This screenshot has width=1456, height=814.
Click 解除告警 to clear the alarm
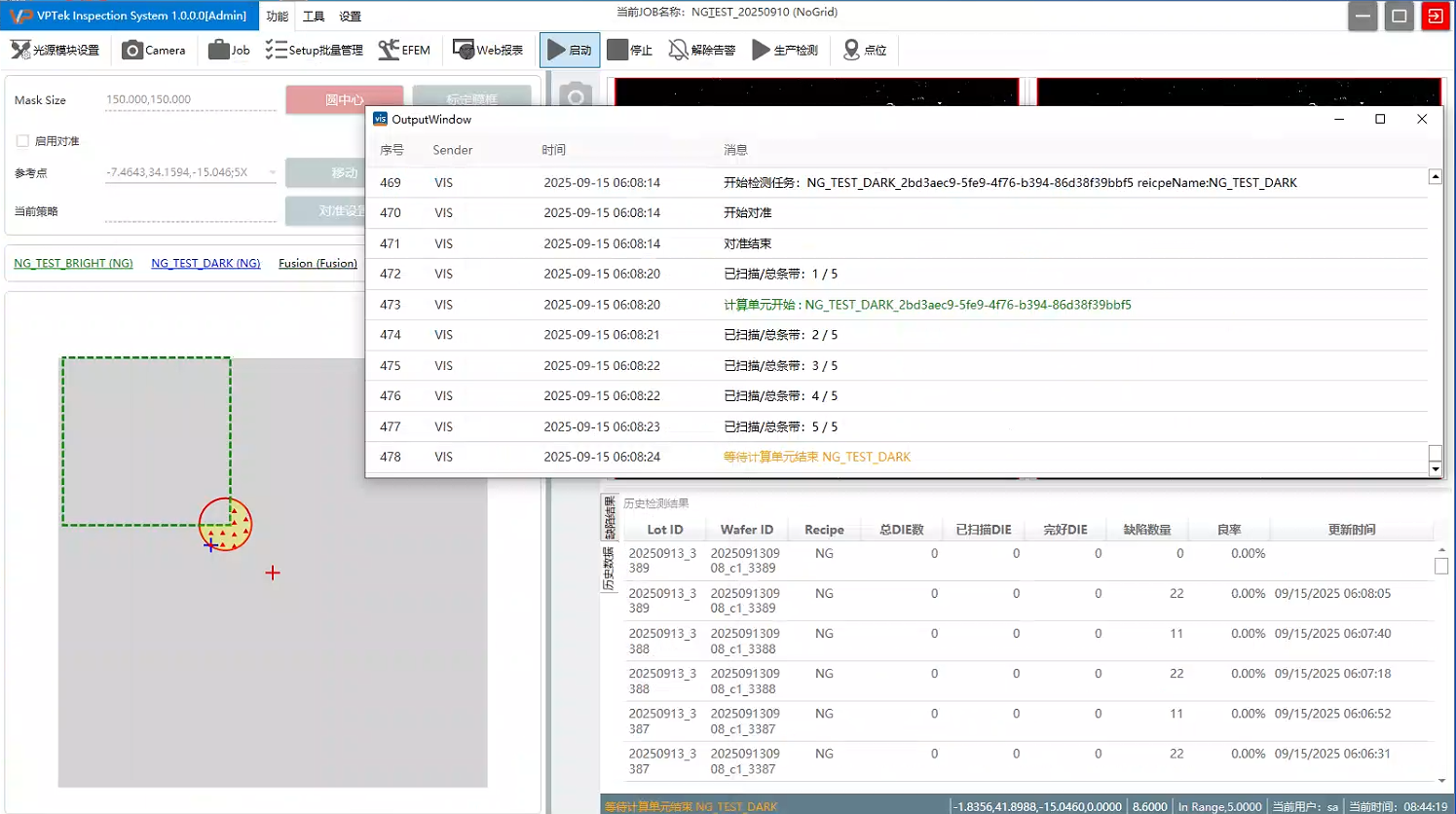(x=701, y=50)
